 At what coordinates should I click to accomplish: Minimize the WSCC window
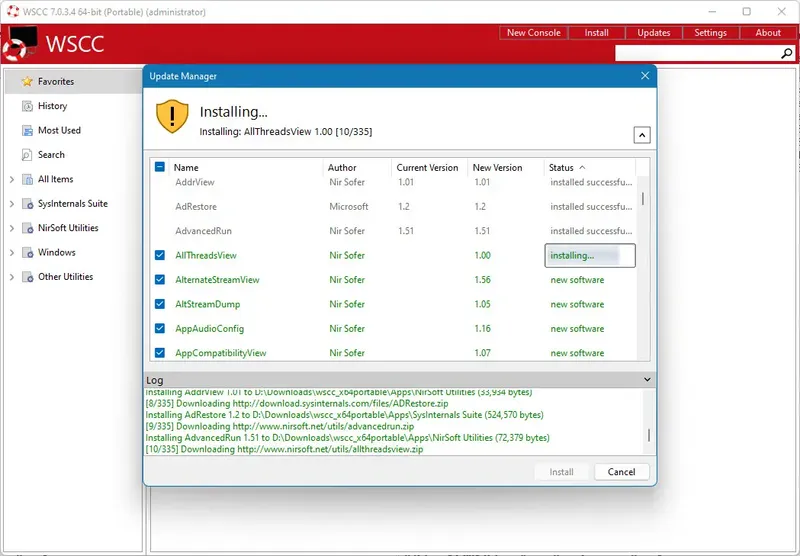tap(713, 11)
